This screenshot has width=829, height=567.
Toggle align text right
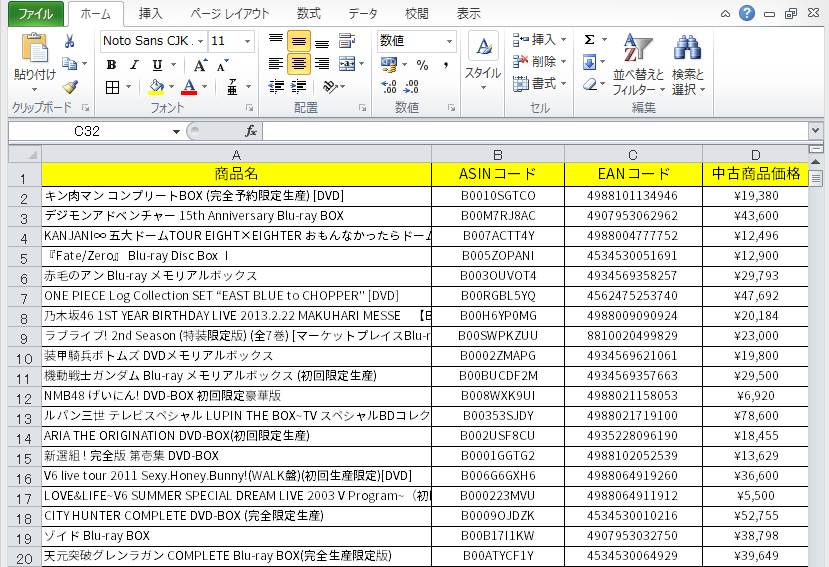[322, 64]
